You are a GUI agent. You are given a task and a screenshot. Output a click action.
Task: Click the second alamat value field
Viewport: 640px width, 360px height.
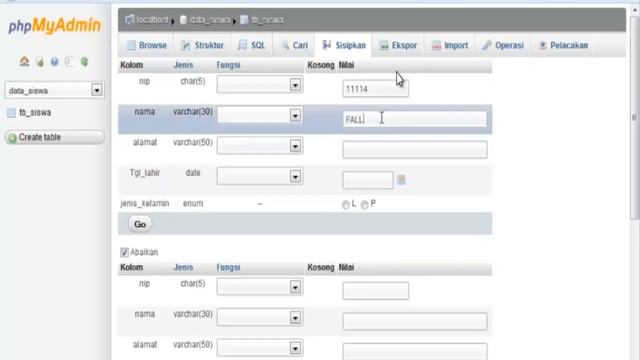415,351
